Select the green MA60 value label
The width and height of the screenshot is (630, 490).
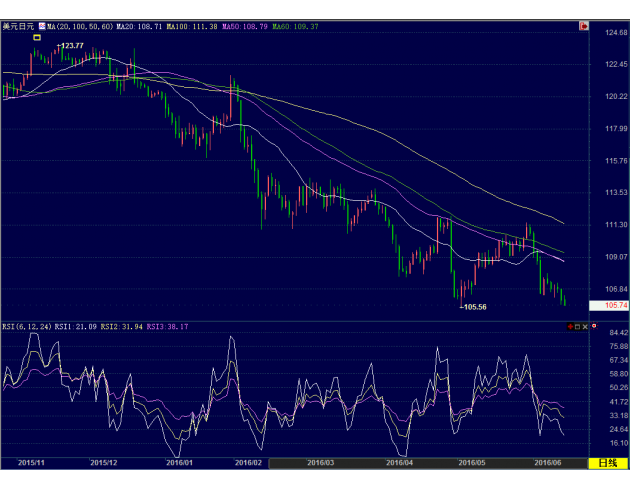295,27
